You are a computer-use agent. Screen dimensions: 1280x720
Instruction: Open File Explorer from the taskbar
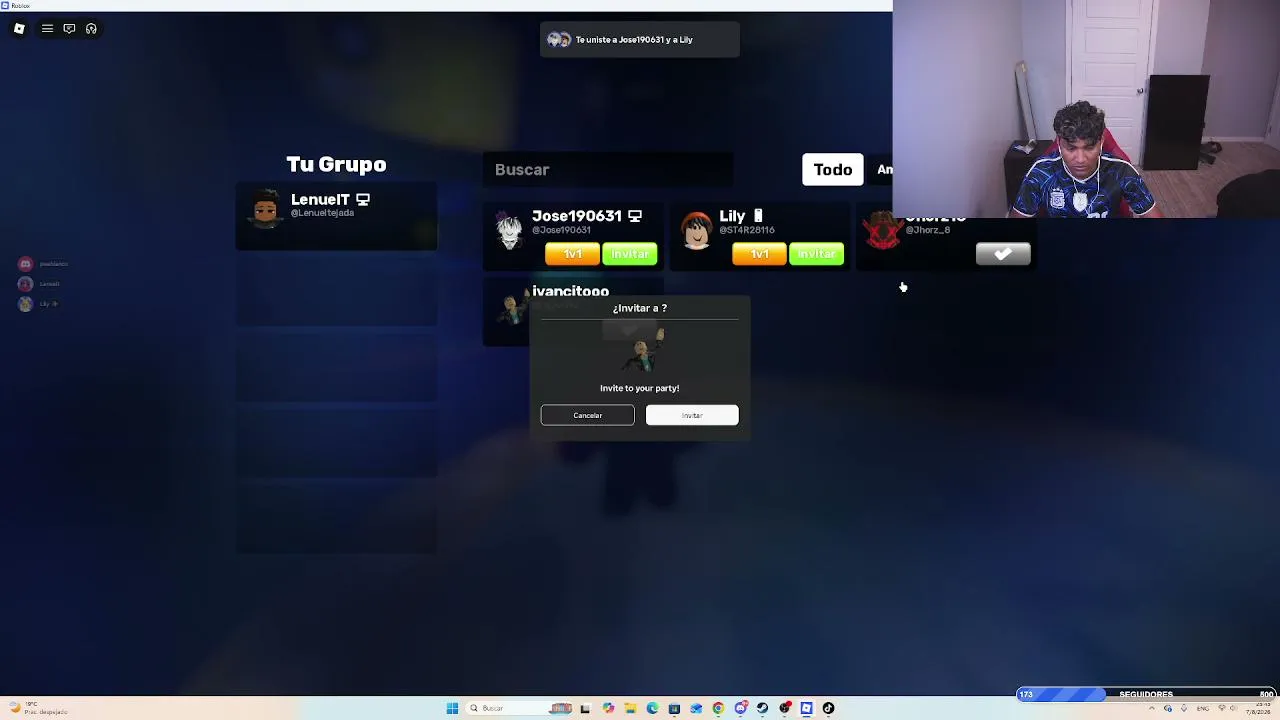click(630, 709)
